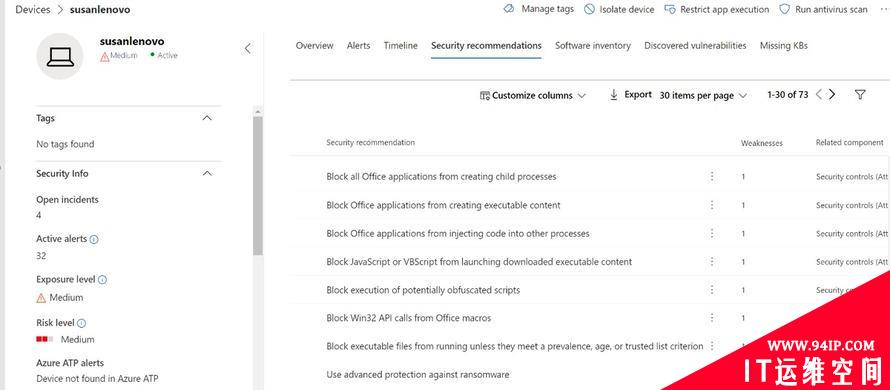Viewport: 890px width, 390px height.
Task: Open row menu for injecting code recommendation
Action: tap(712, 233)
